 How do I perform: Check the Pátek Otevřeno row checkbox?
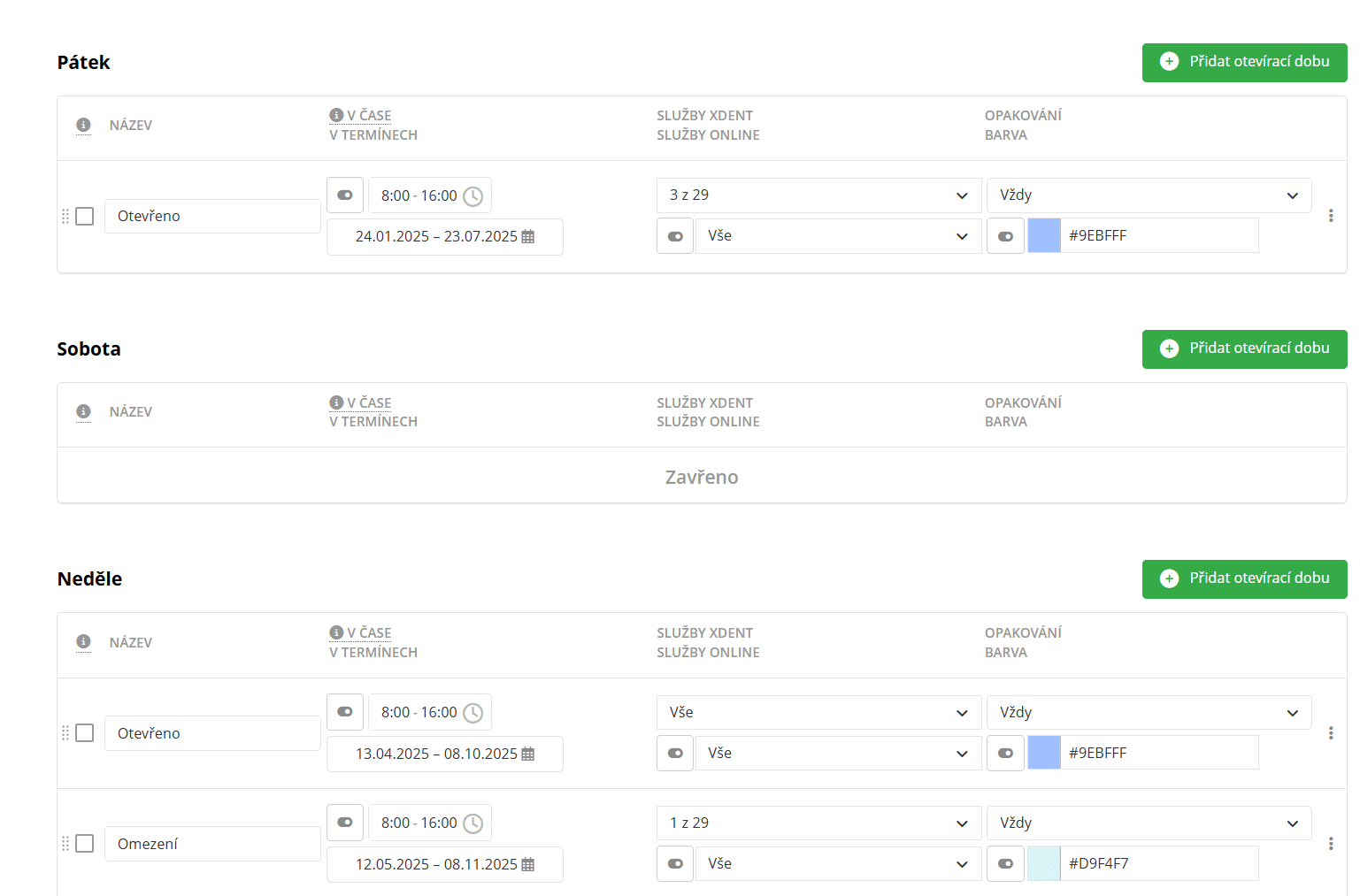pos(85,216)
